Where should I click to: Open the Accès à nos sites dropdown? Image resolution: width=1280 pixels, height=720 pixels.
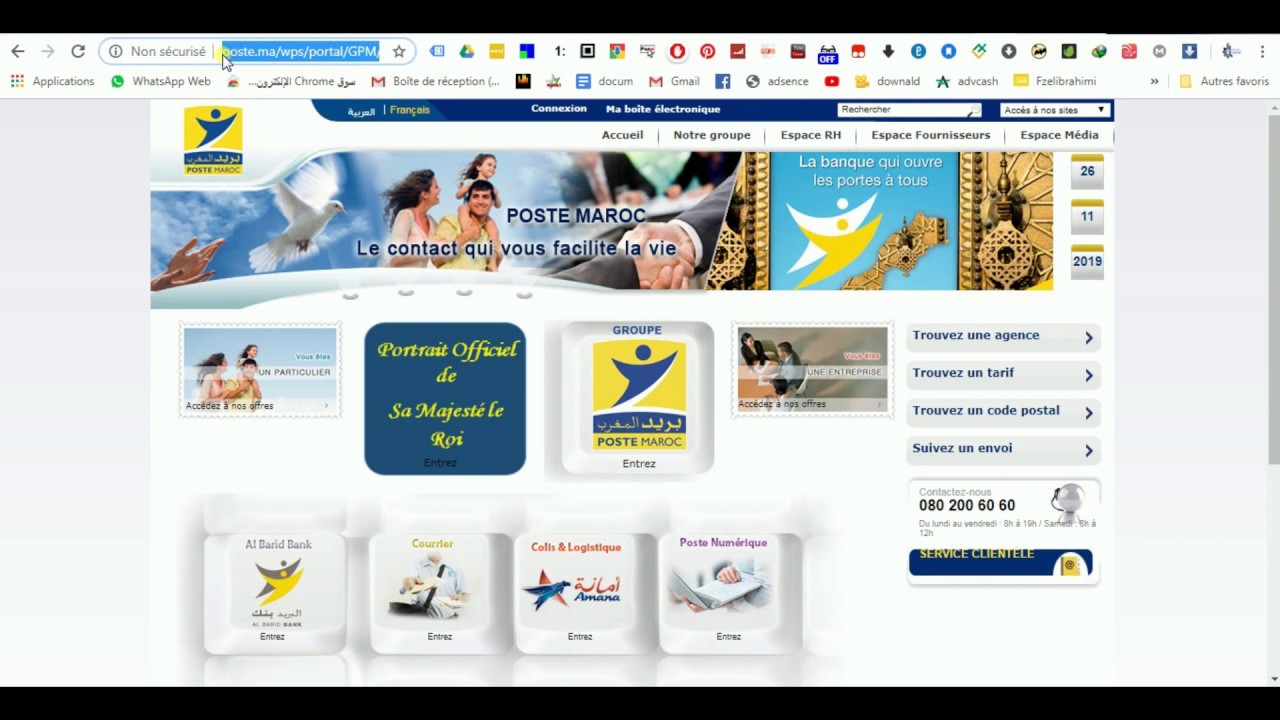pyautogui.click(x=1055, y=110)
